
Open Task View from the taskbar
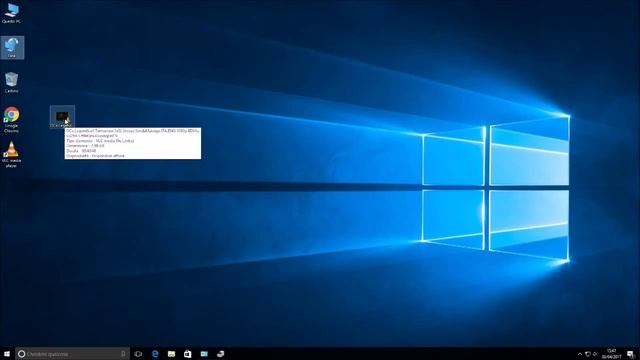[x=138, y=354]
